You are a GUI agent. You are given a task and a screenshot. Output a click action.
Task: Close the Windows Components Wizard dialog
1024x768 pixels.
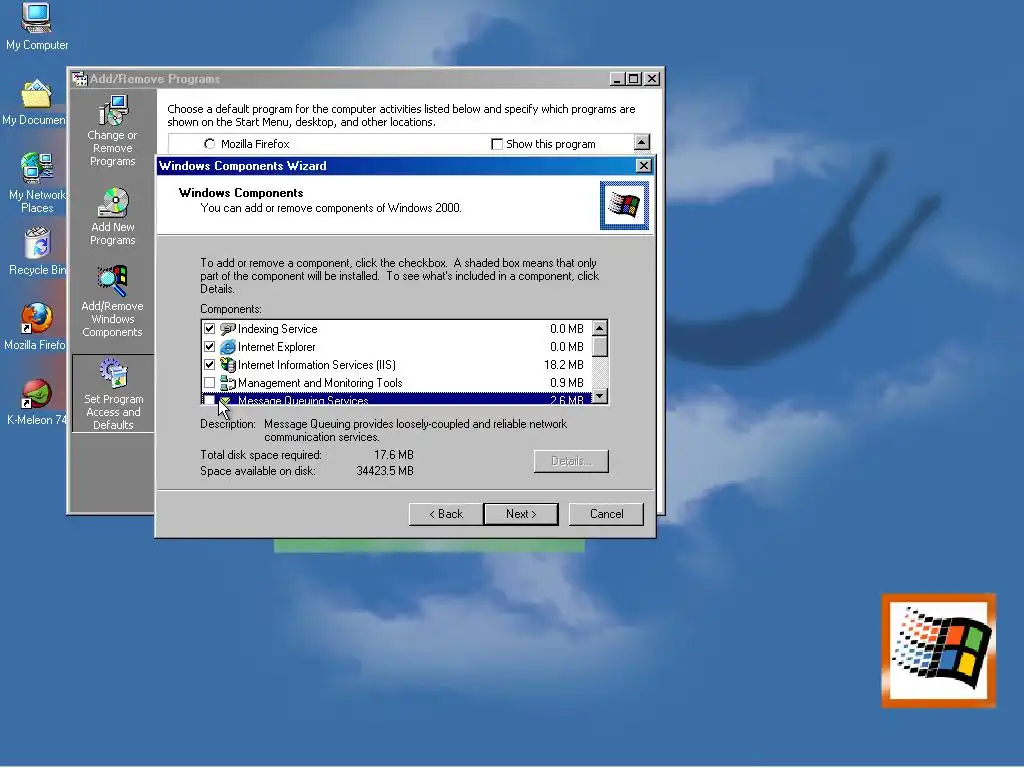pyautogui.click(x=643, y=166)
